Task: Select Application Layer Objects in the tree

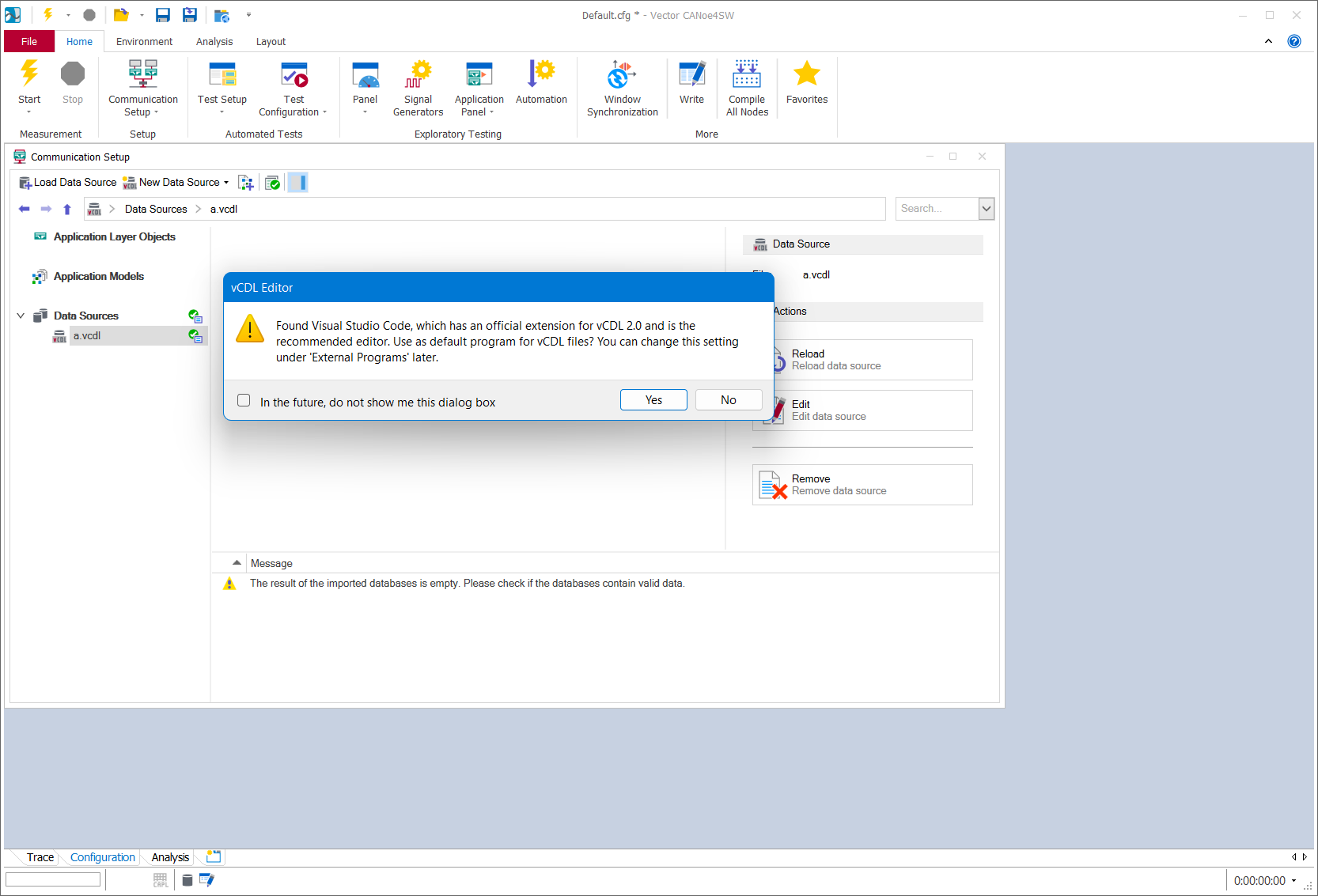Action: pyautogui.click(x=114, y=236)
